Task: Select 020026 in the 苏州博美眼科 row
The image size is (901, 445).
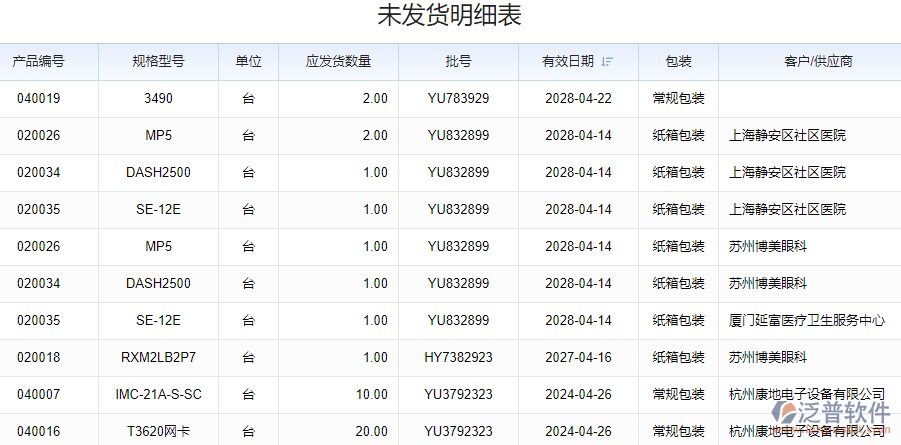Action: pos(38,247)
